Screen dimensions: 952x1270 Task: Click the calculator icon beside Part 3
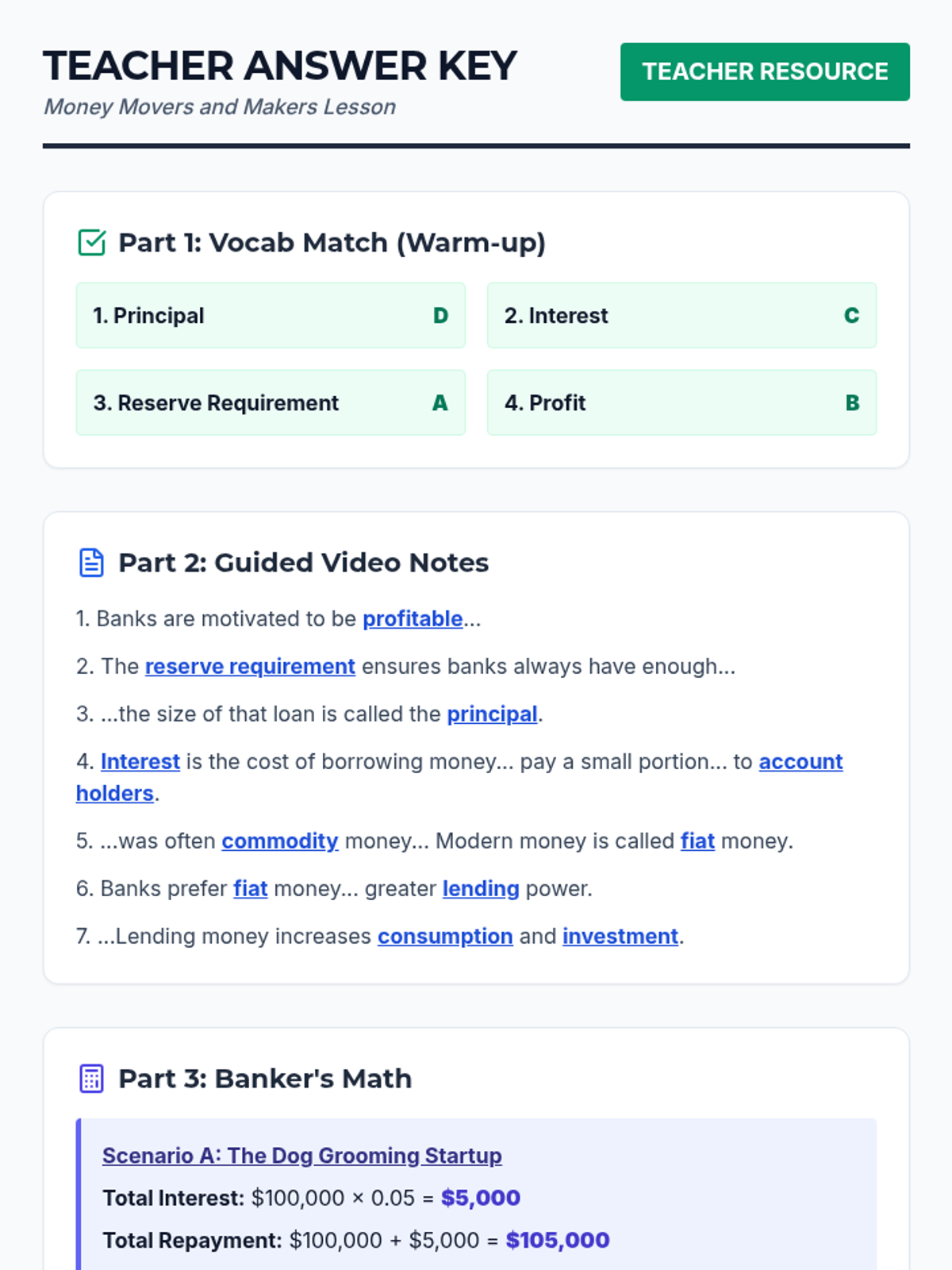point(92,1079)
